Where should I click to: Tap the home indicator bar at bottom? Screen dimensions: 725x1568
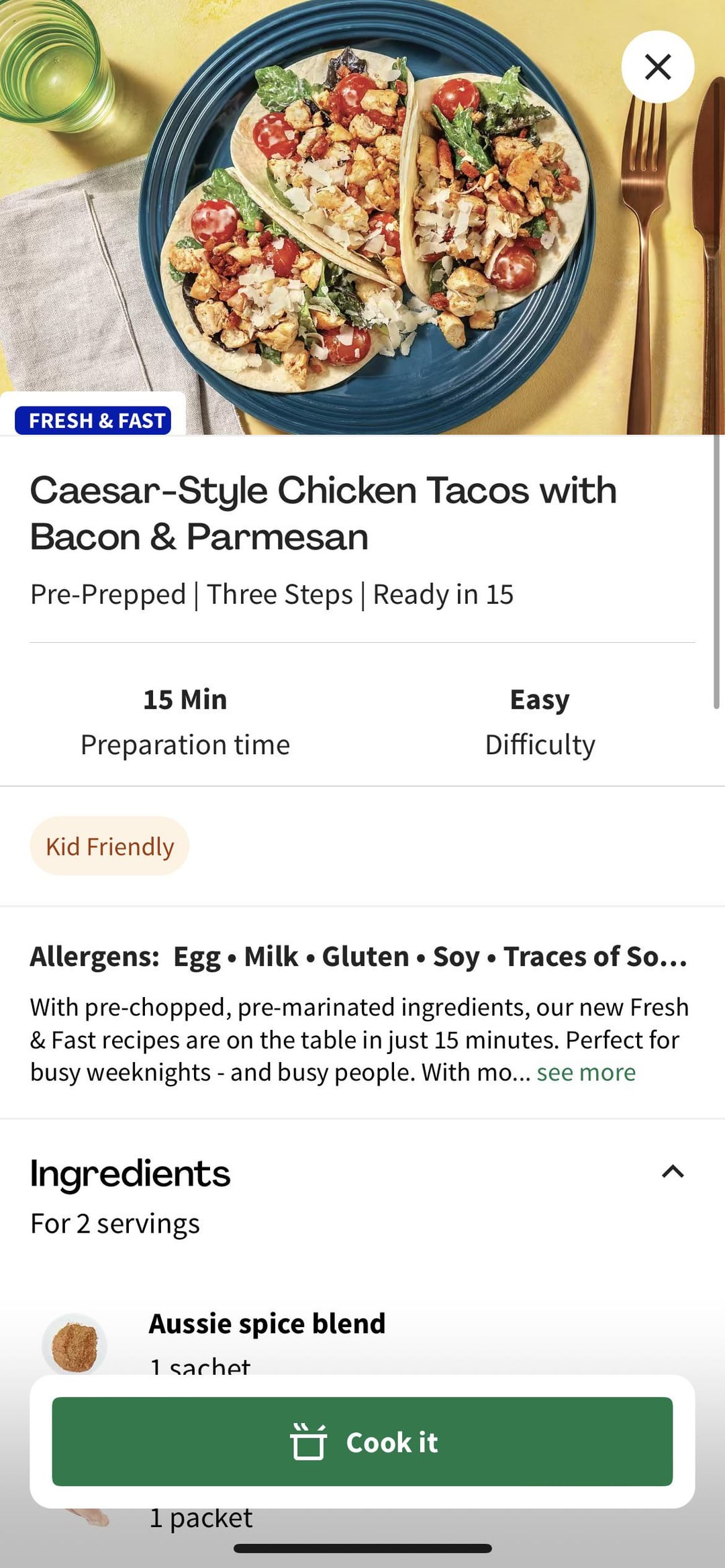[362, 1549]
